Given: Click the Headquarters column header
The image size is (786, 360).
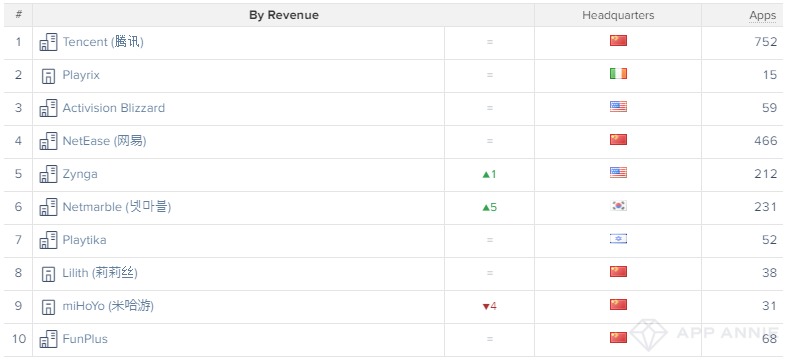Looking at the screenshot, I should [618, 15].
